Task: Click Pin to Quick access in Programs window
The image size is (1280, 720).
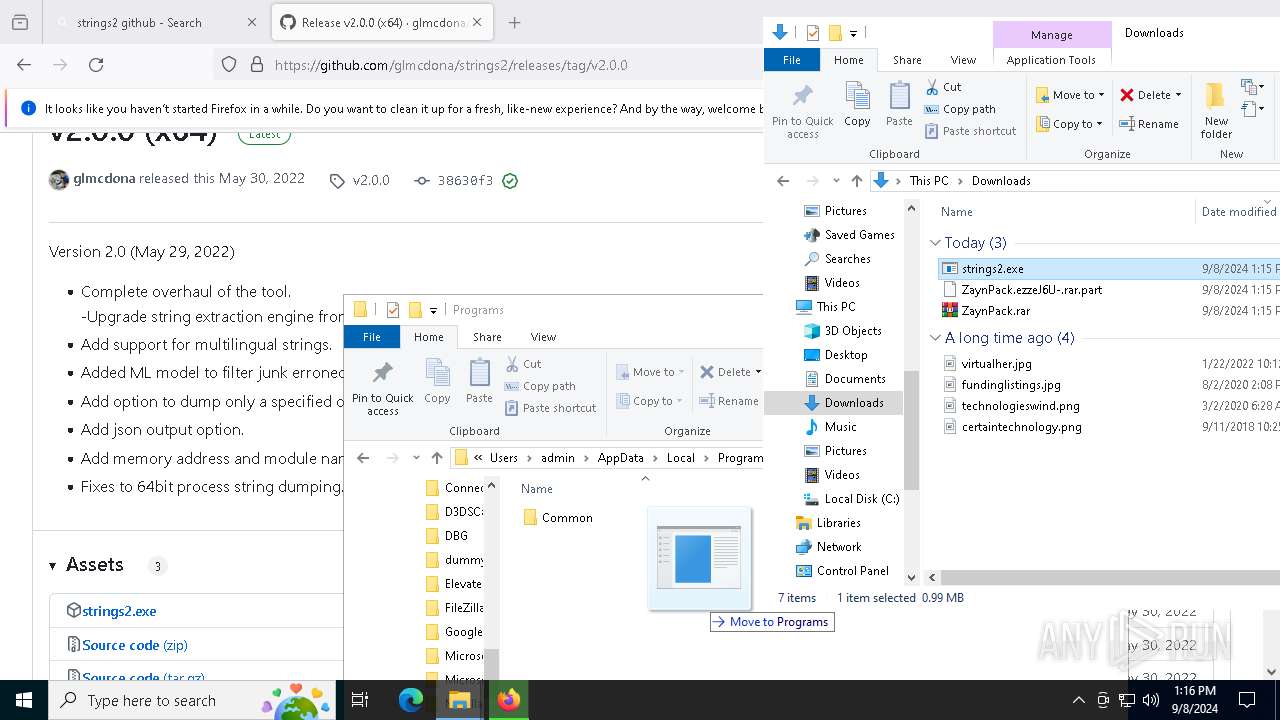Action: coord(382,388)
